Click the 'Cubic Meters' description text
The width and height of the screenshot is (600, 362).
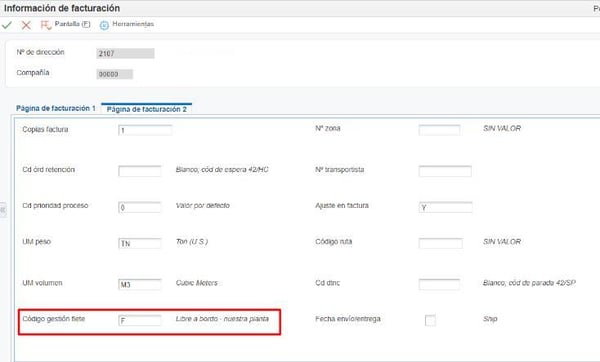(x=197, y=283)
